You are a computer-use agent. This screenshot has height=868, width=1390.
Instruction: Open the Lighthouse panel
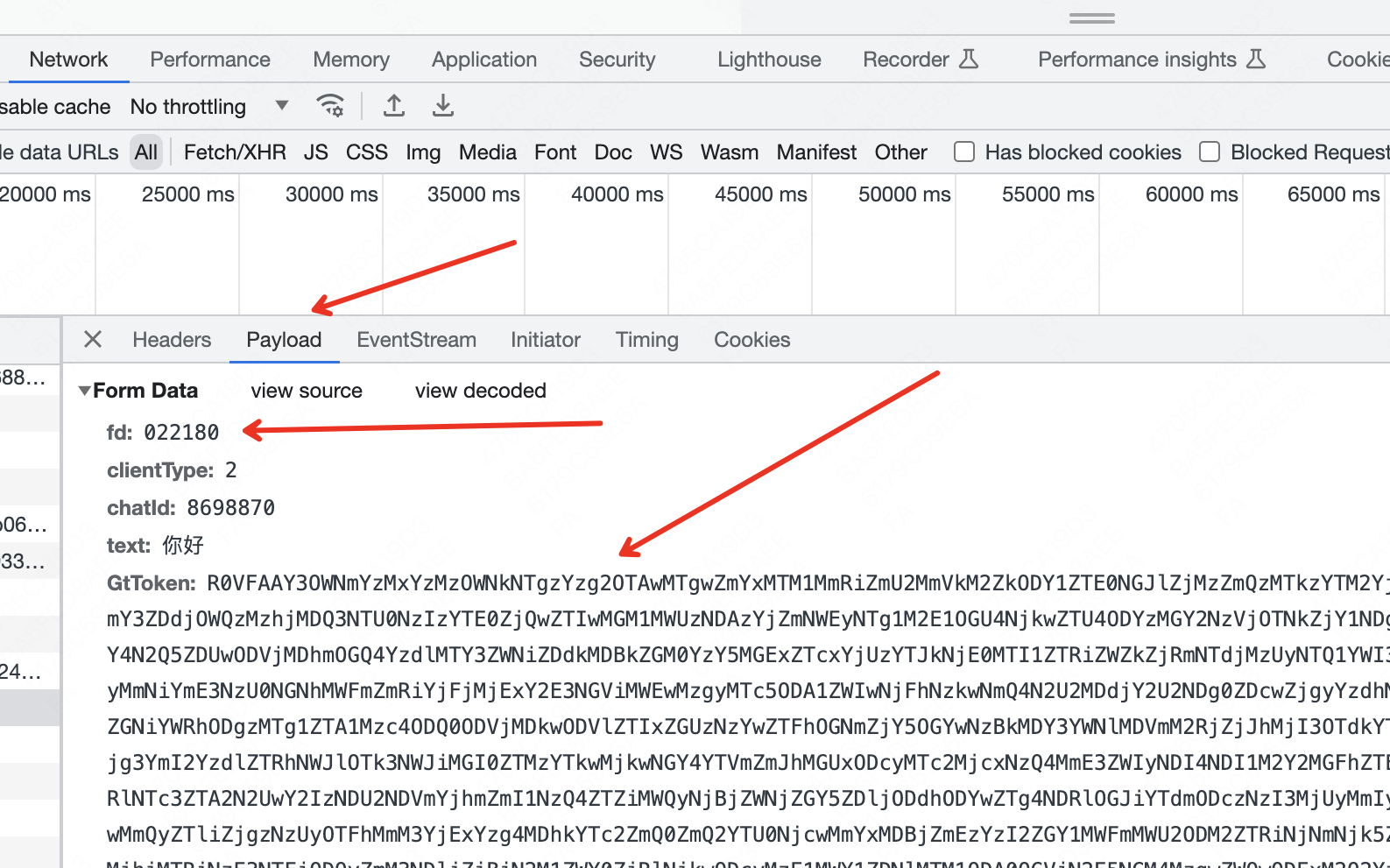tap(769, 60)
